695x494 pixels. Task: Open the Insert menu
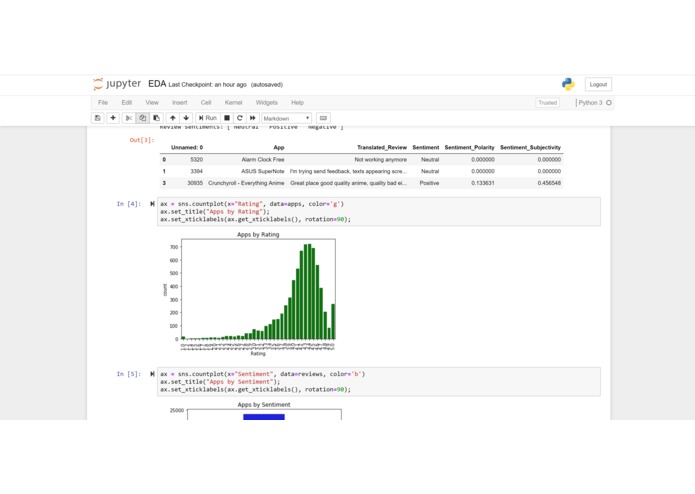pyautogui.click(x=180, y=103)
